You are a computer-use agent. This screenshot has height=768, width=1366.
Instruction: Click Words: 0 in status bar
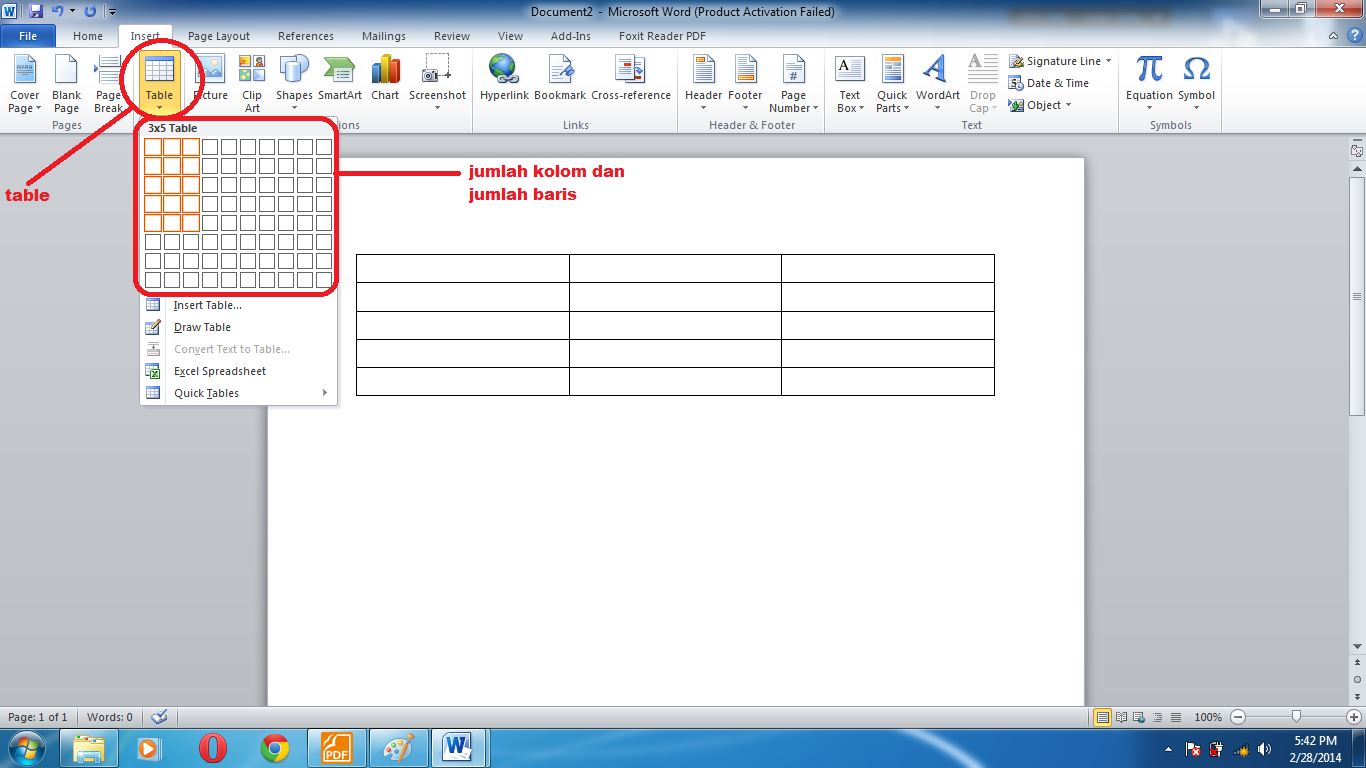(x=110, y=717)
